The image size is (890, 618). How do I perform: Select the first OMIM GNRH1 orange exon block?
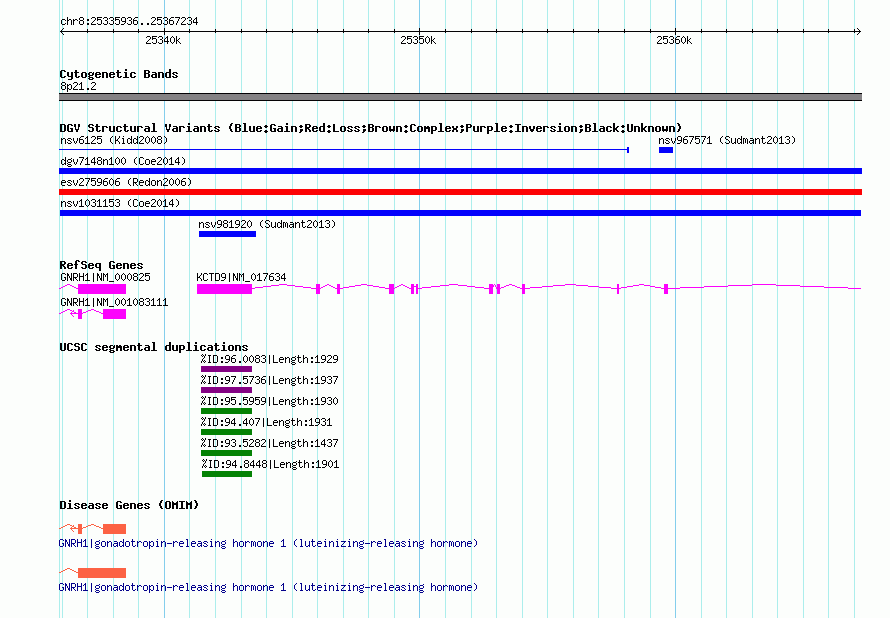114,529
